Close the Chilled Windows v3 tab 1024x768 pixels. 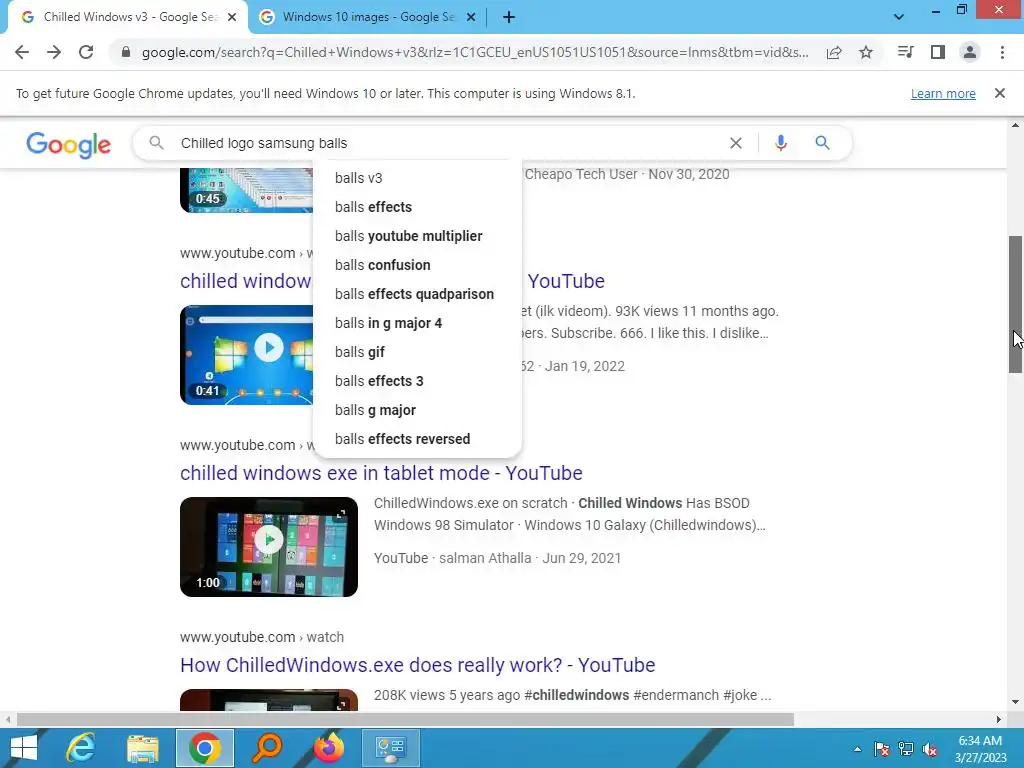(232, 18)
